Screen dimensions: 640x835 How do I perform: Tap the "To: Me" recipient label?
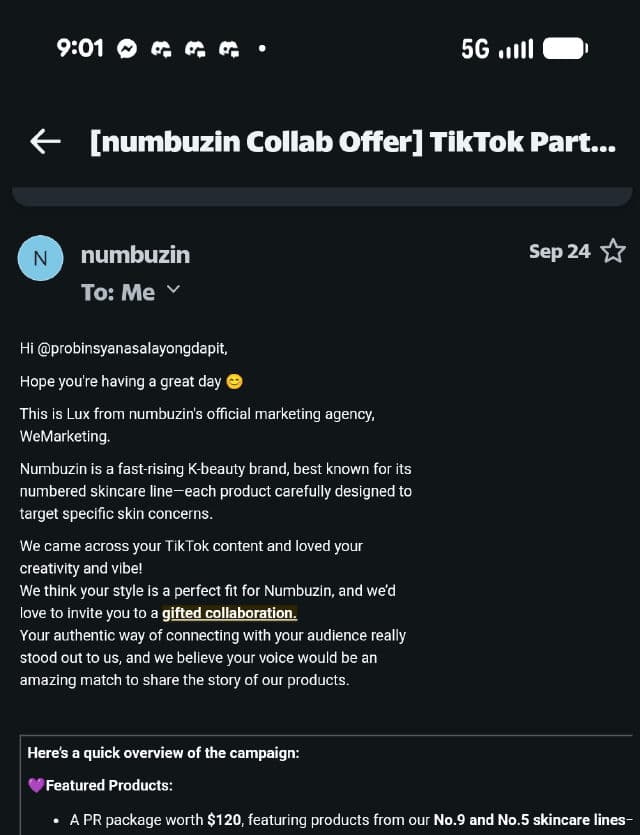(118, 292)
